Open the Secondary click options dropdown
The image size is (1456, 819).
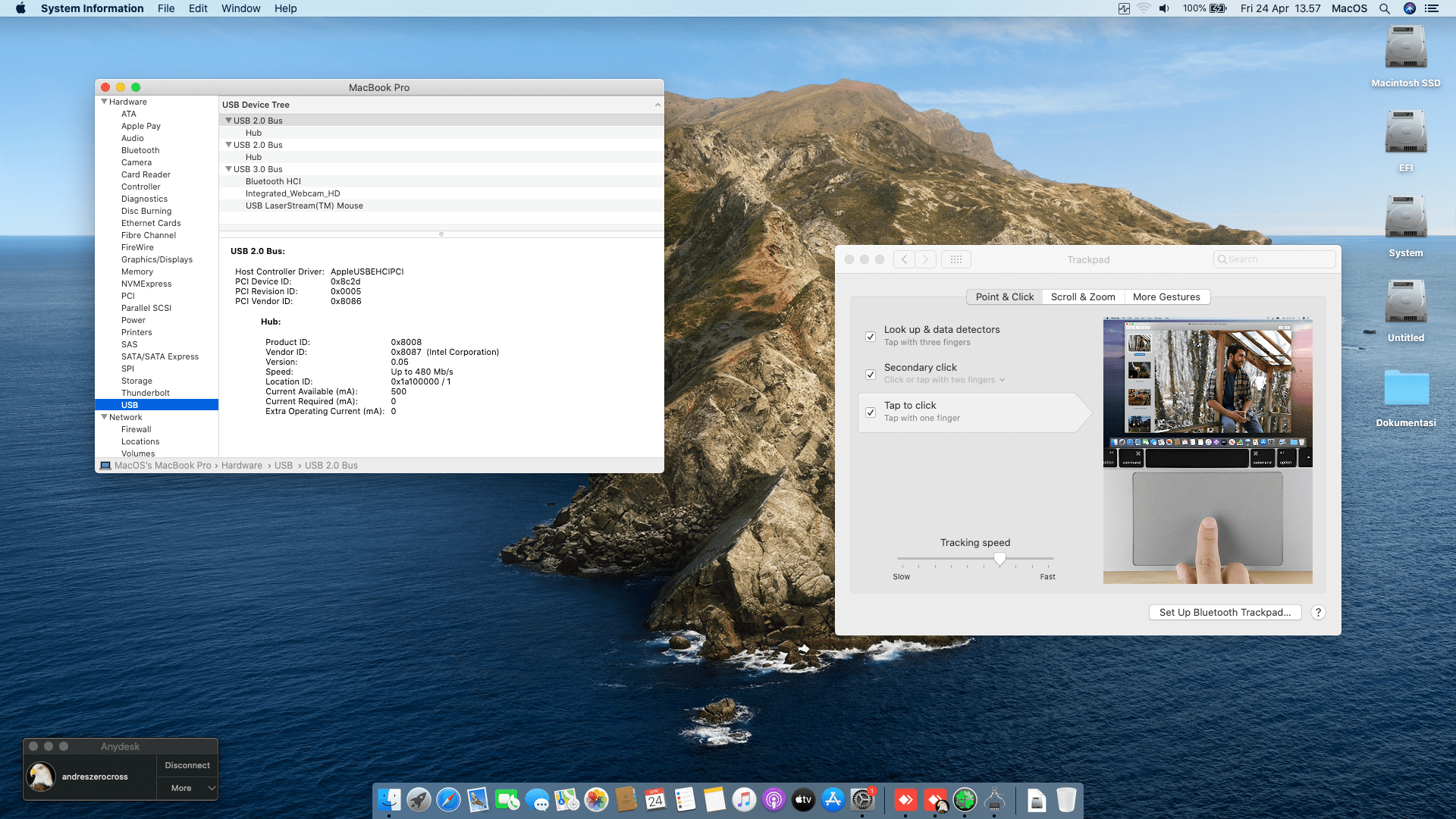1002,380
